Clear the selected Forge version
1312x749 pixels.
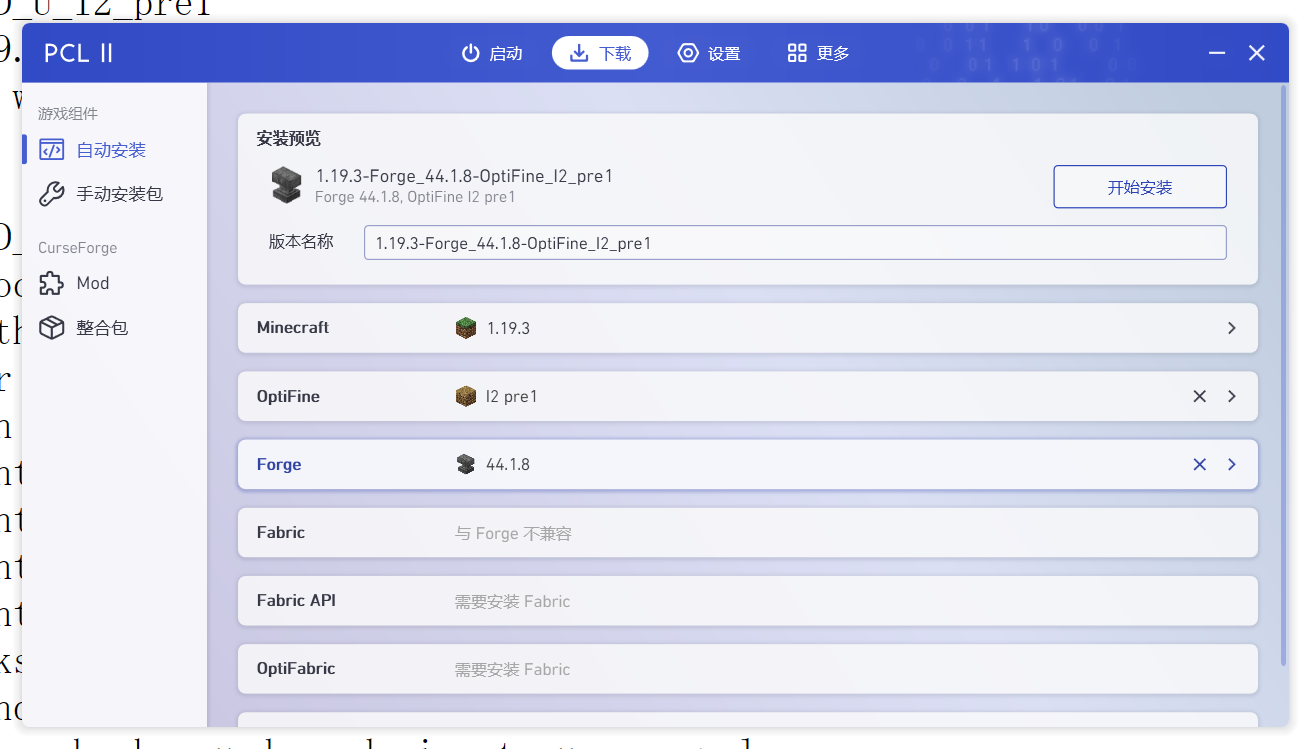coord(1199,464)
